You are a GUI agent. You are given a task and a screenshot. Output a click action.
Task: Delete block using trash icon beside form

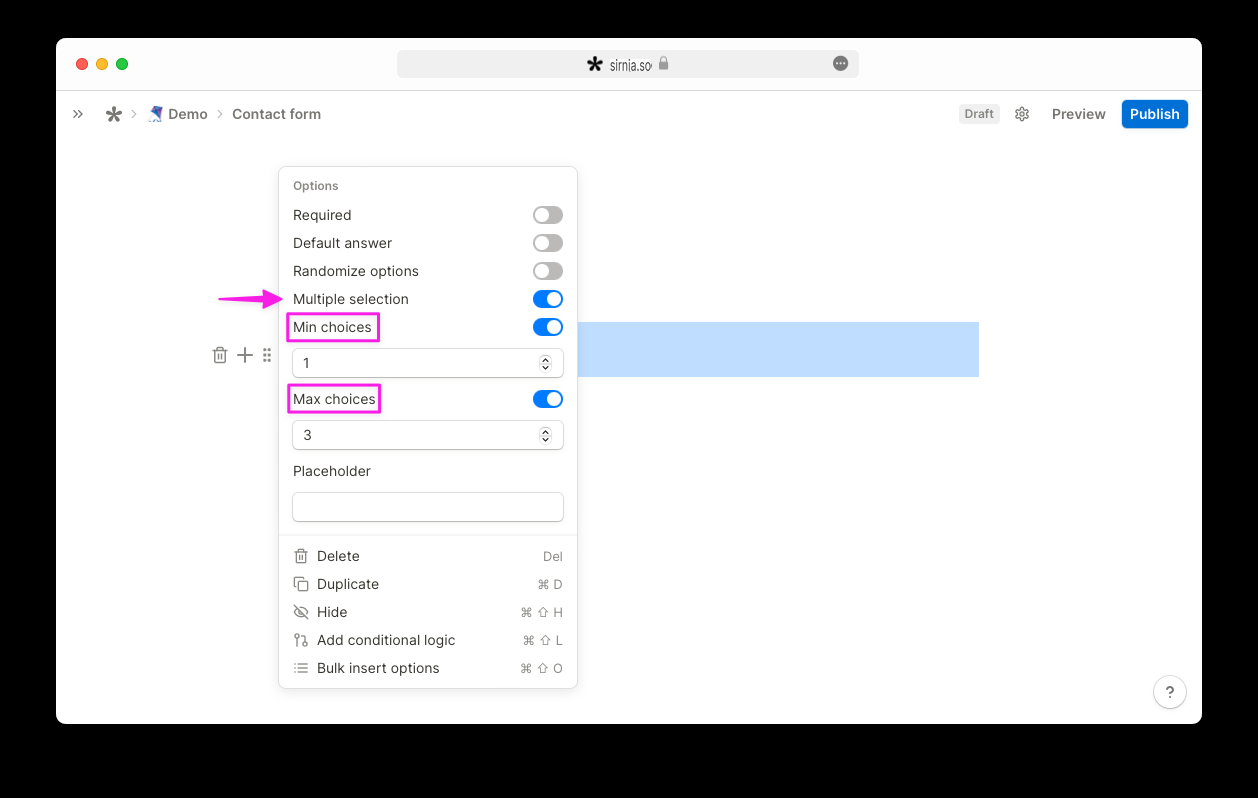click(x=220, y=355)
